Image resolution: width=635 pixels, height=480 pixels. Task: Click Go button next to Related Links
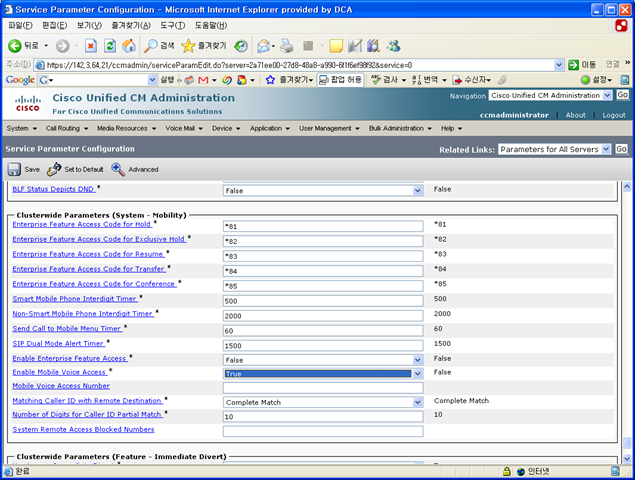(x=621, y=149)
